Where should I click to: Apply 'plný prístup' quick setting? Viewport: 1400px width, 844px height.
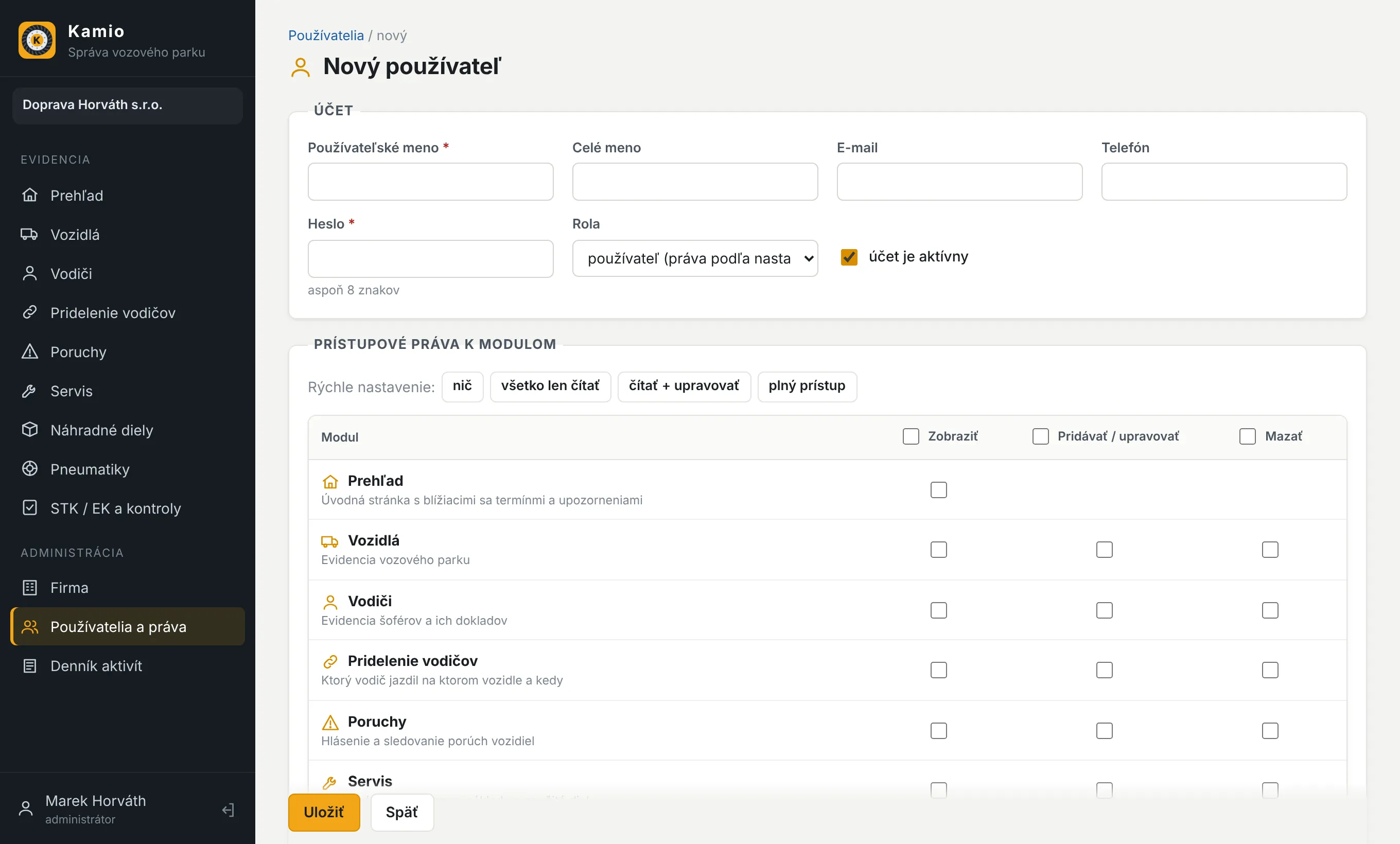(807, 386)
